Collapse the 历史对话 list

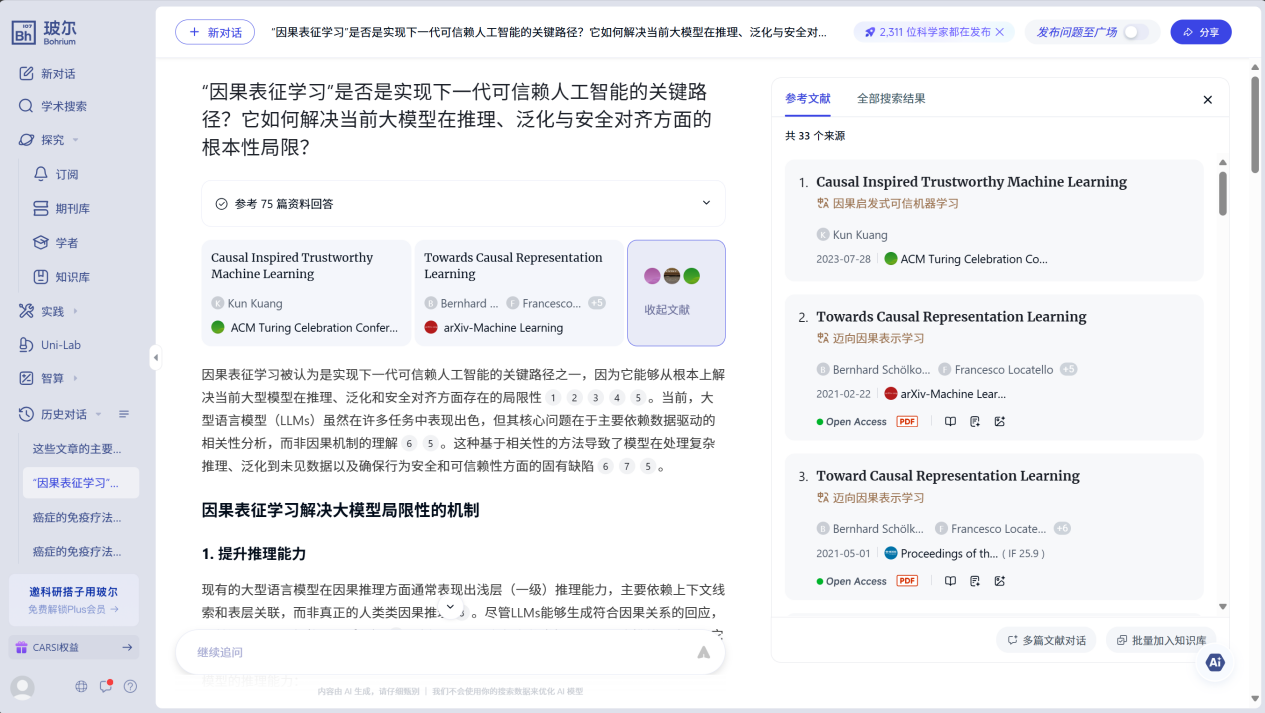124,414
